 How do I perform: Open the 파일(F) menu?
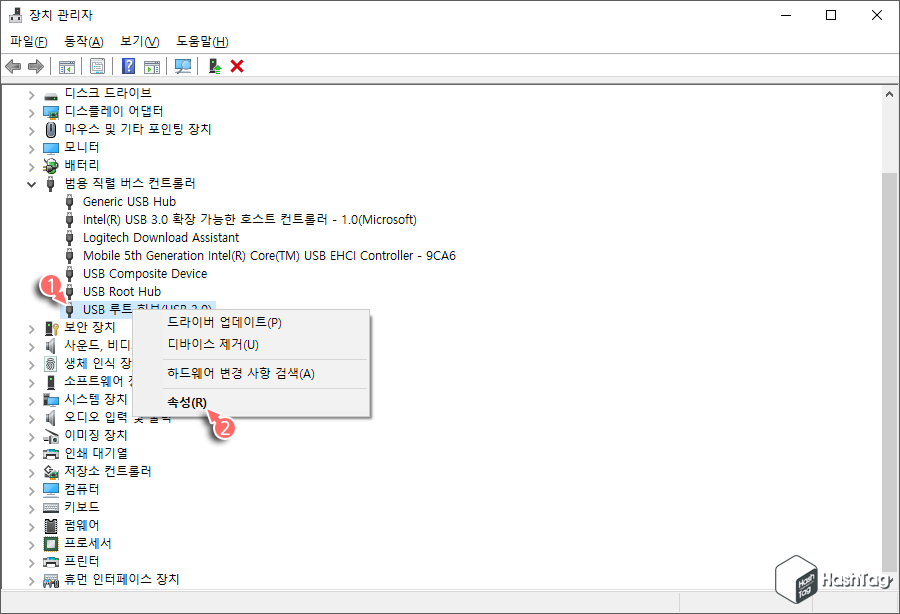pos(29,41)
